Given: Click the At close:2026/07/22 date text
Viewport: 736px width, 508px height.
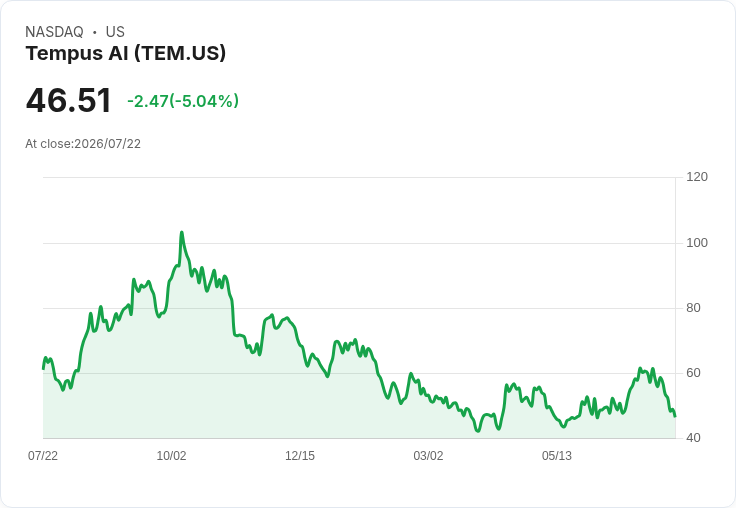Looking at the screenshot, I should point(83,144).
